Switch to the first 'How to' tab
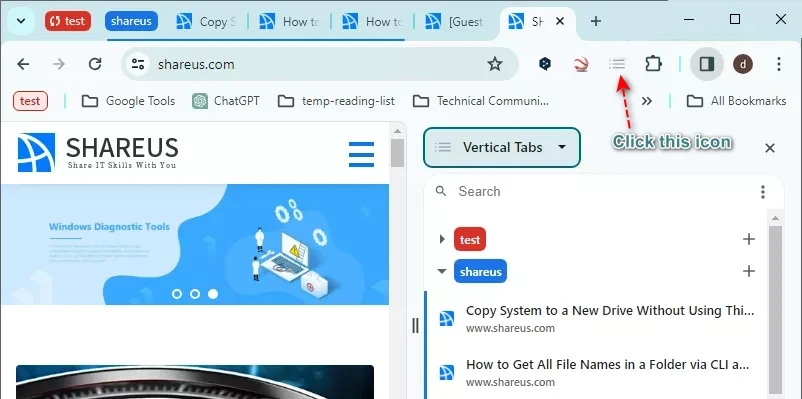Screen dimensions: 802x399 pos(289,21)
